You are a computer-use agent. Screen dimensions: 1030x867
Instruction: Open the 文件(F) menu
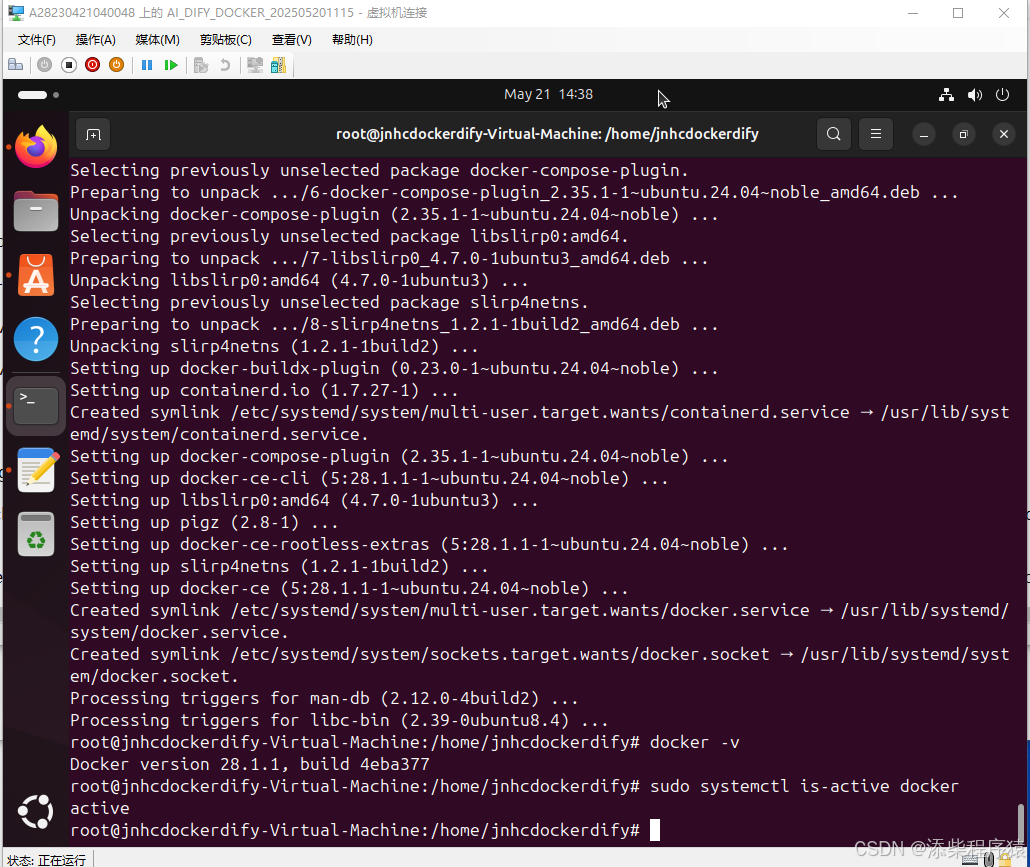[37, 40]
